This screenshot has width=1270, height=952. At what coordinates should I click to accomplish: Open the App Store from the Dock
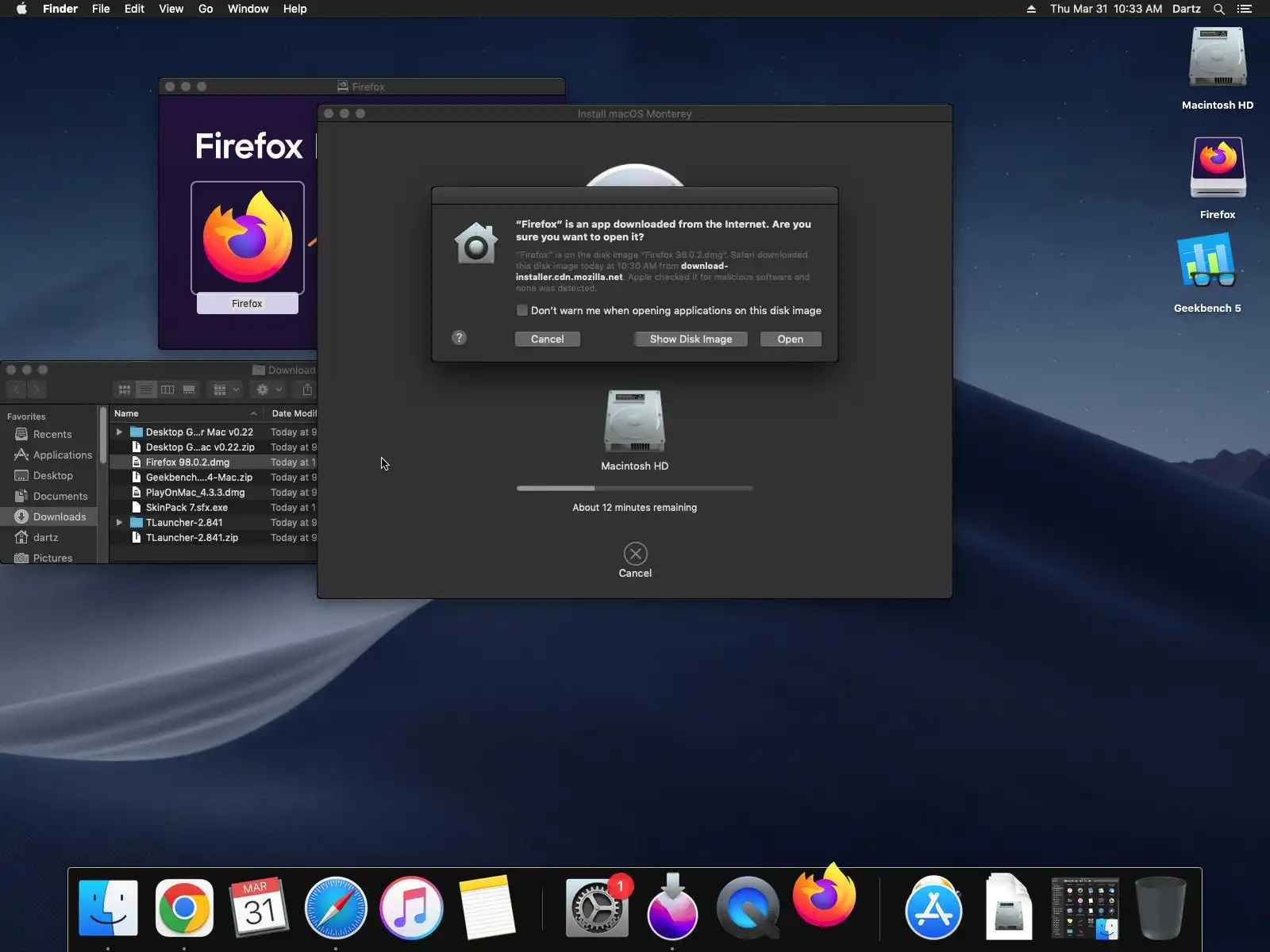[x=933, y=908]
